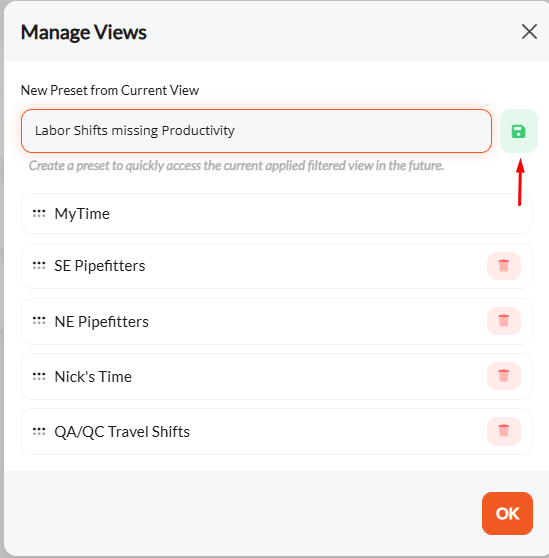Focus the new preset name field
This screenshot has height=558, width=549.
point(256,131)
